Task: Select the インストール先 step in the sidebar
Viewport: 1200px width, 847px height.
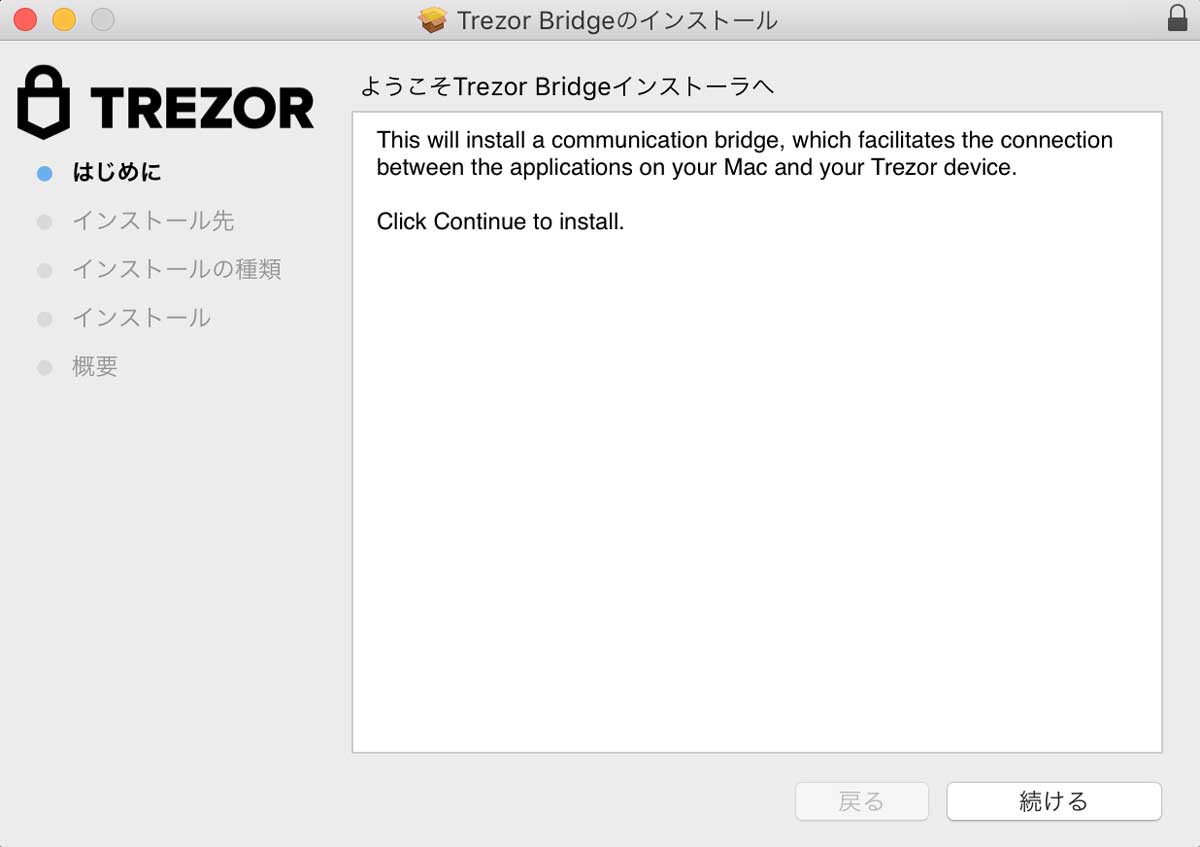Action: [153, 221]
